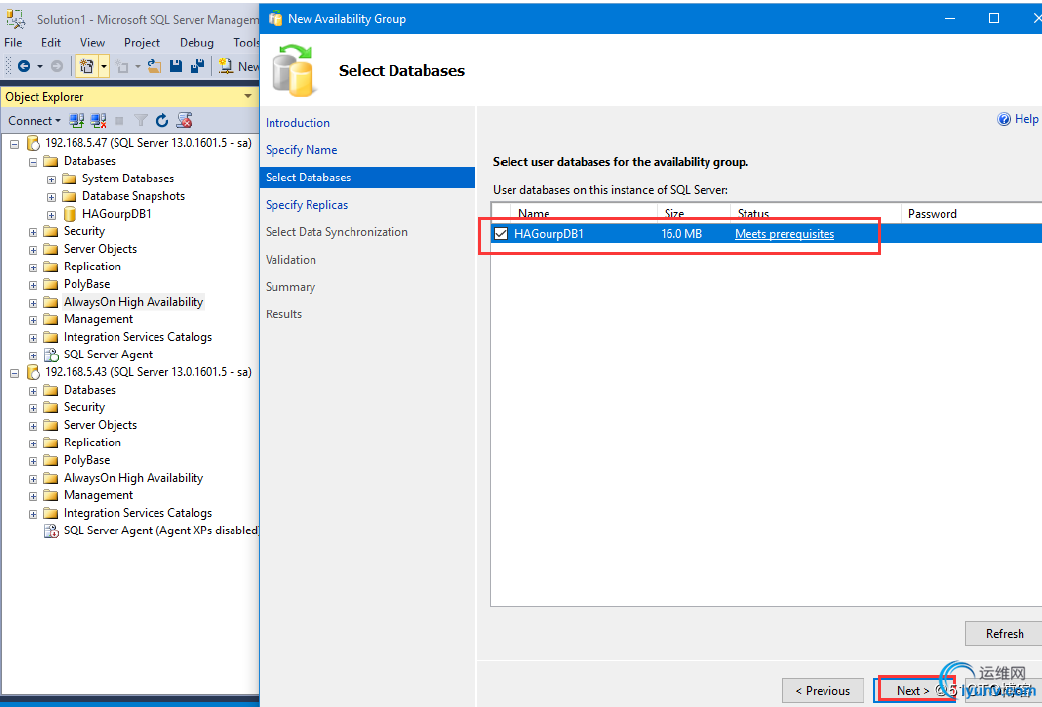Click the Save All icon

click(197, 66)
